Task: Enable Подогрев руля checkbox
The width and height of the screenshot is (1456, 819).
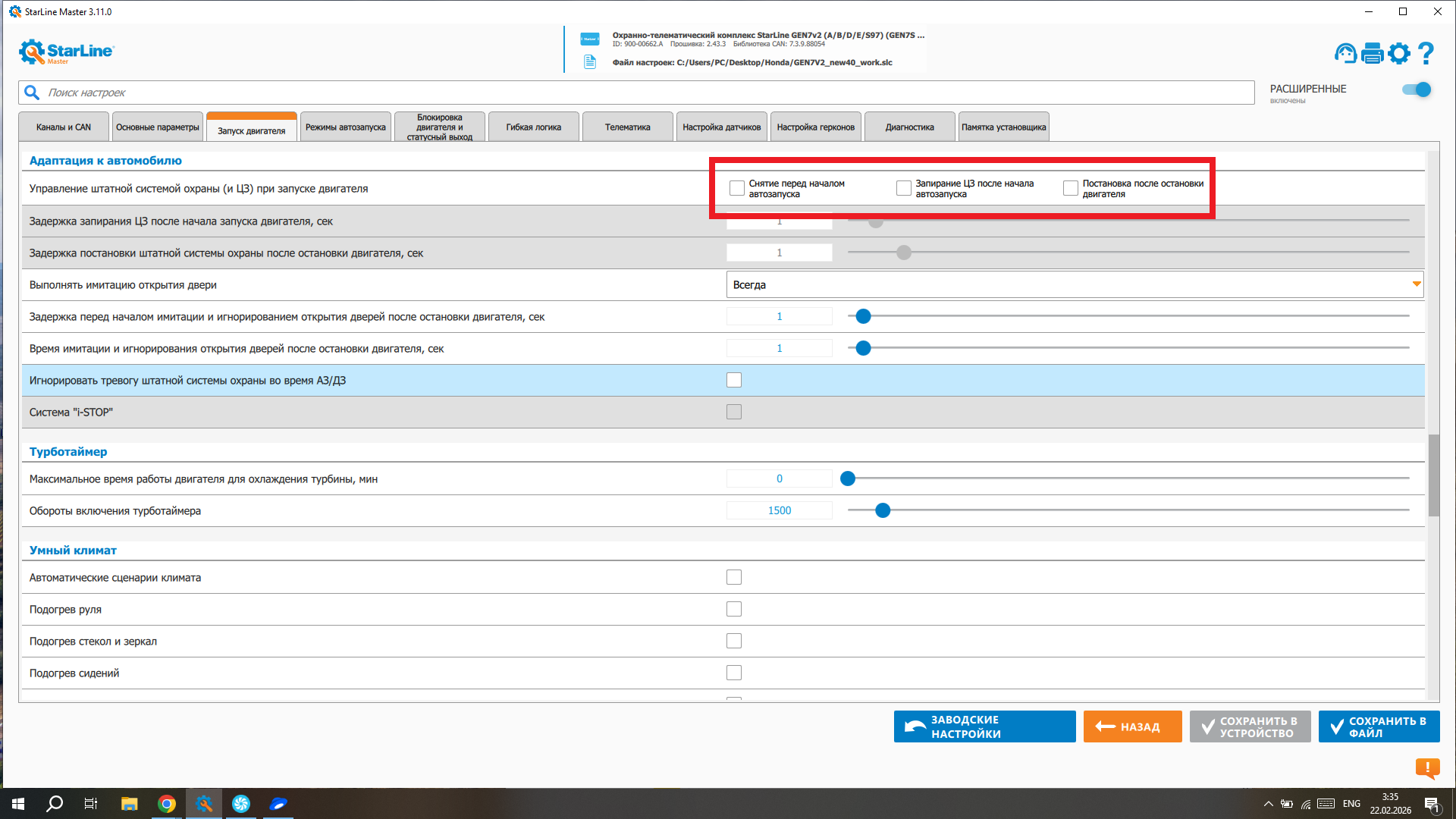Action: click(733, 609)
